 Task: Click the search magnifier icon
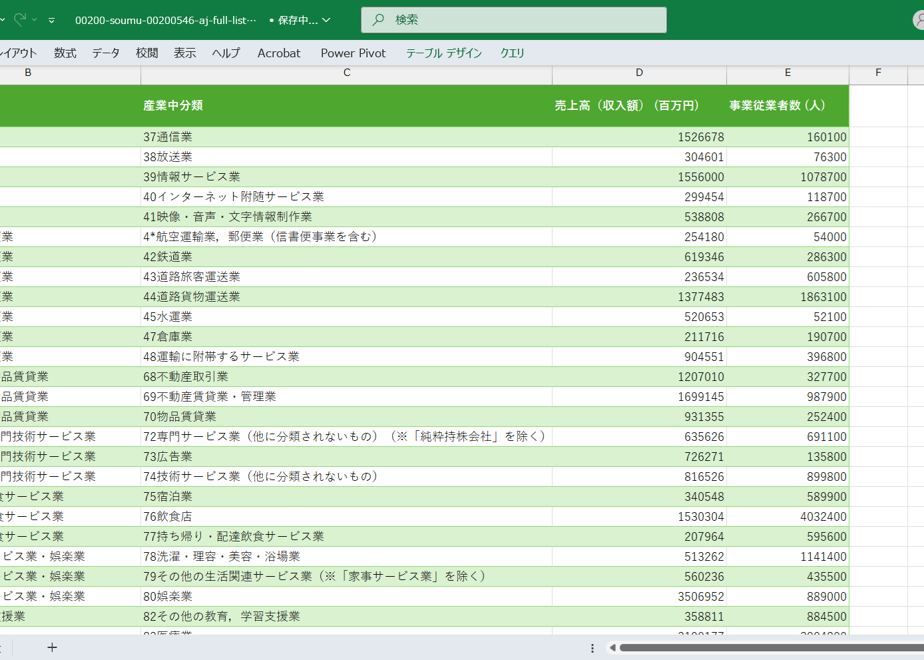[x=378, y=20]
